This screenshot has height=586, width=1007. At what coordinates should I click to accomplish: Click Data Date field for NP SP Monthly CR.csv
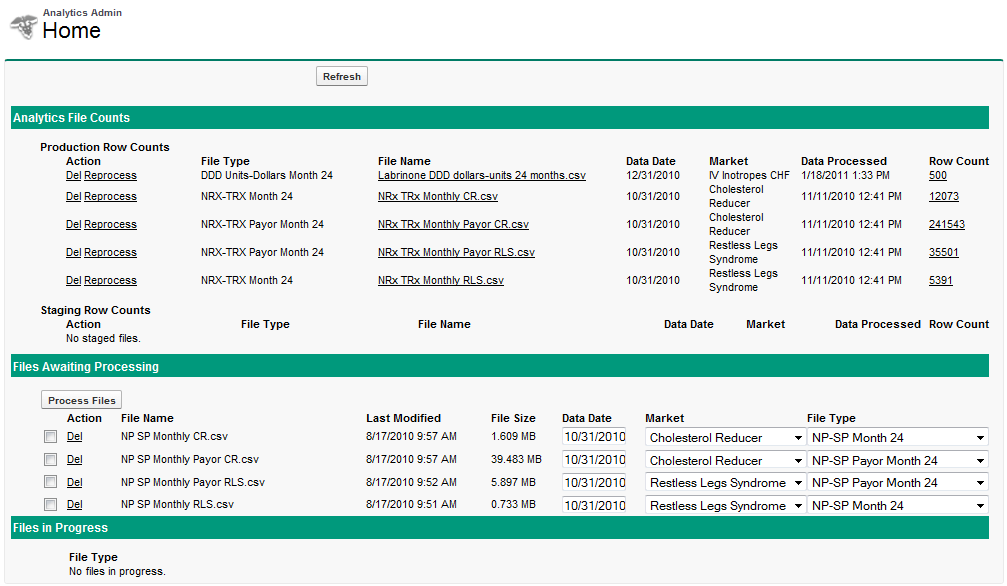(x=594, y=437)
